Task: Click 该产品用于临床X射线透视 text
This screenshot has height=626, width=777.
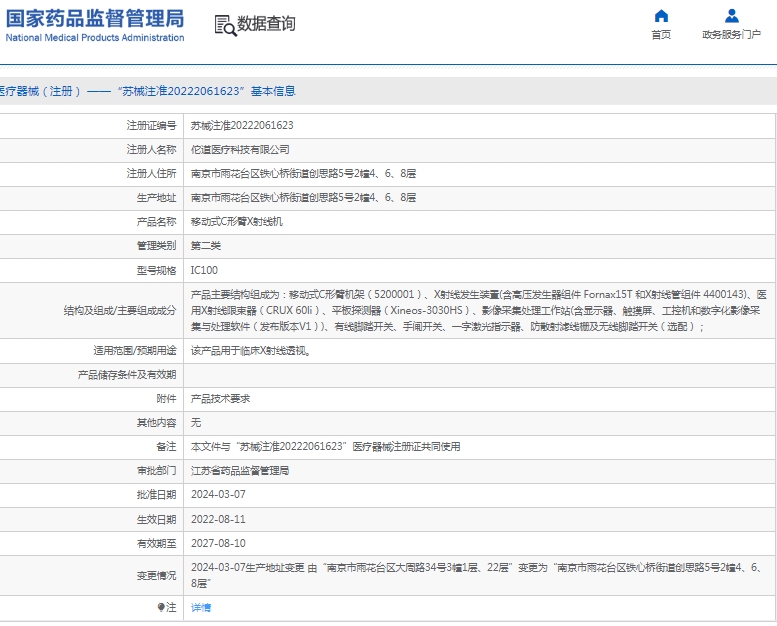Action: click(x=251, y=351)
